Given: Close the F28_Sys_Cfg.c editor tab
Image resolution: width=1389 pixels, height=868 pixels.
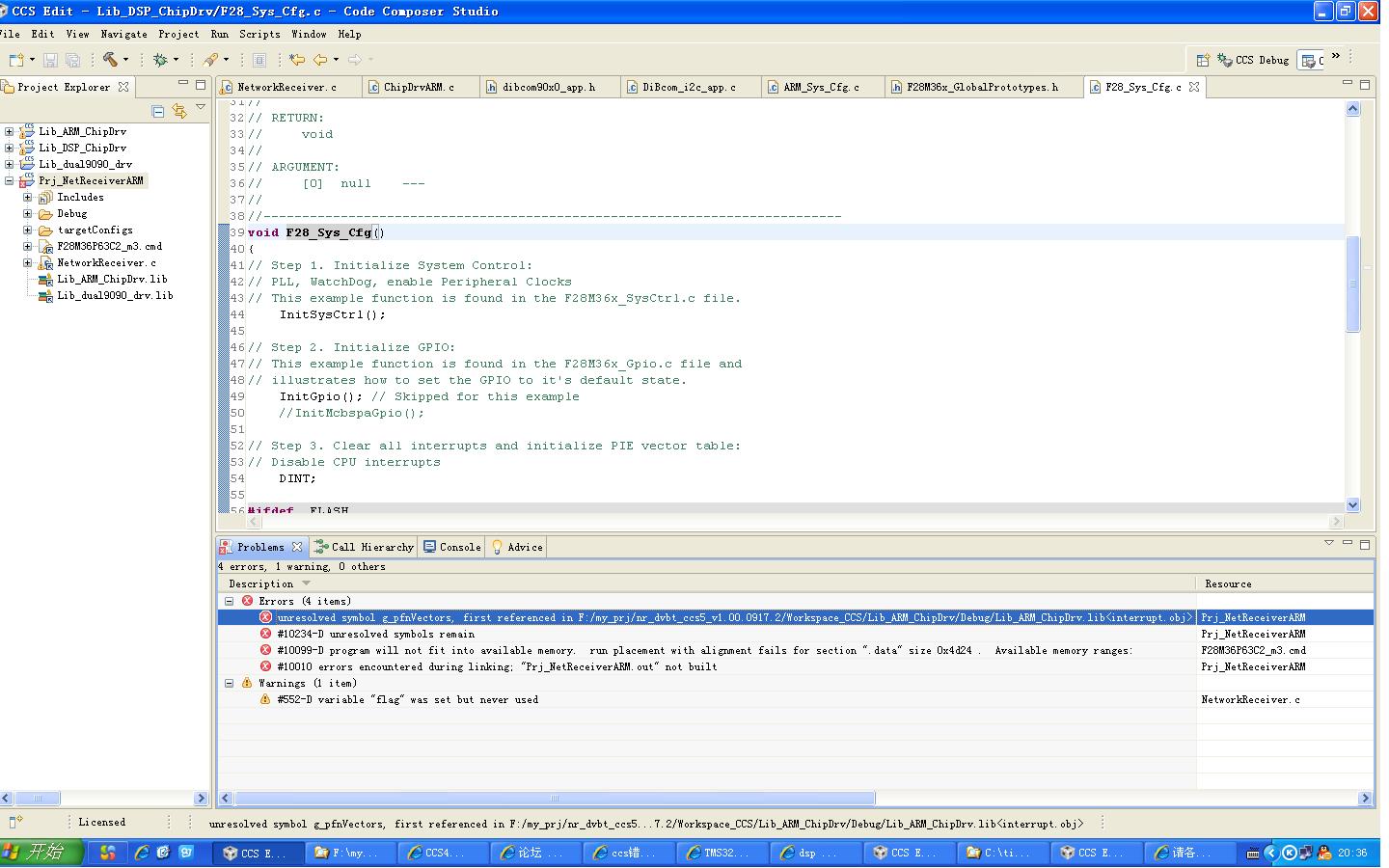Looking at the screenshot, I should (x=1194, y=87).
